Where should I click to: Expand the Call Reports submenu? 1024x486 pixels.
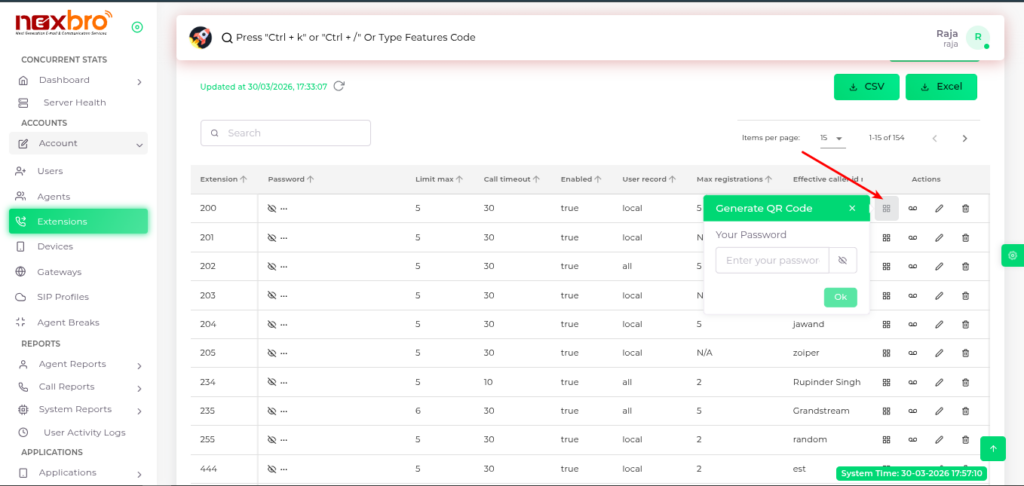point(139,387)
